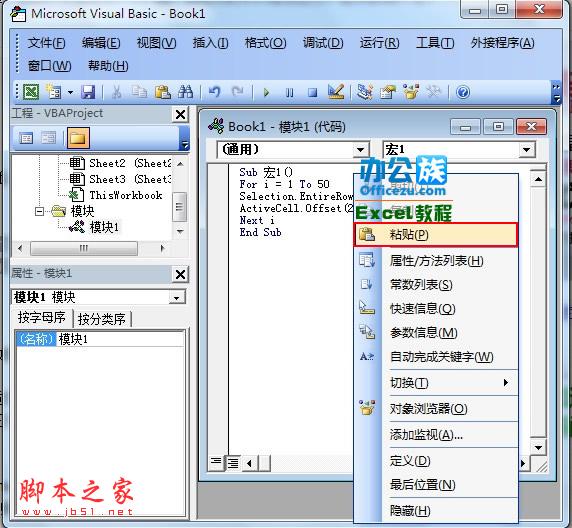Open the 模块1 模块 object dropdown
Screen dimensions: 572x528
pyautogui.click(x=177, y=298)
